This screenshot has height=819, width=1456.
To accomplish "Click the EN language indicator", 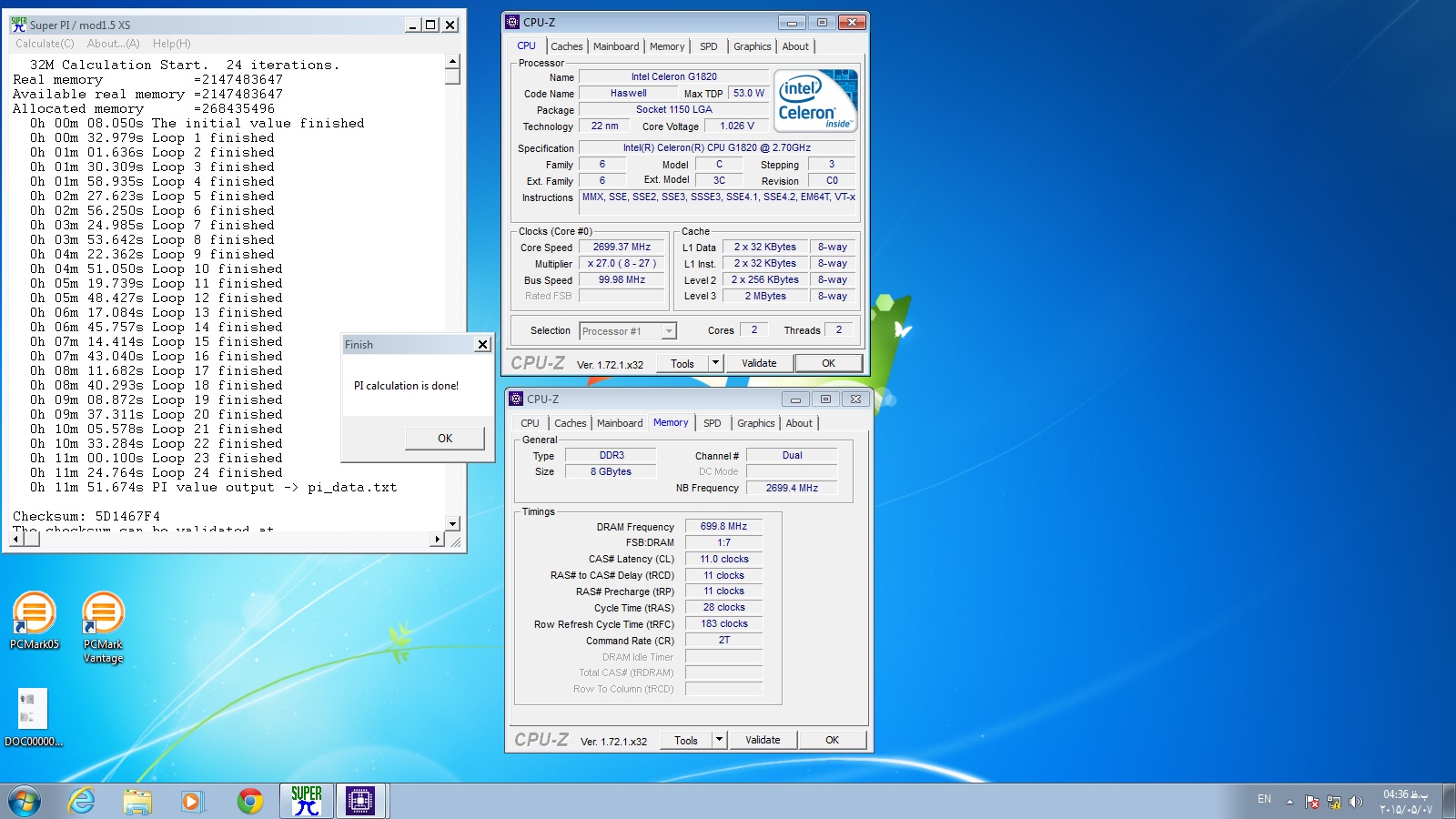I will [1264, 799].
